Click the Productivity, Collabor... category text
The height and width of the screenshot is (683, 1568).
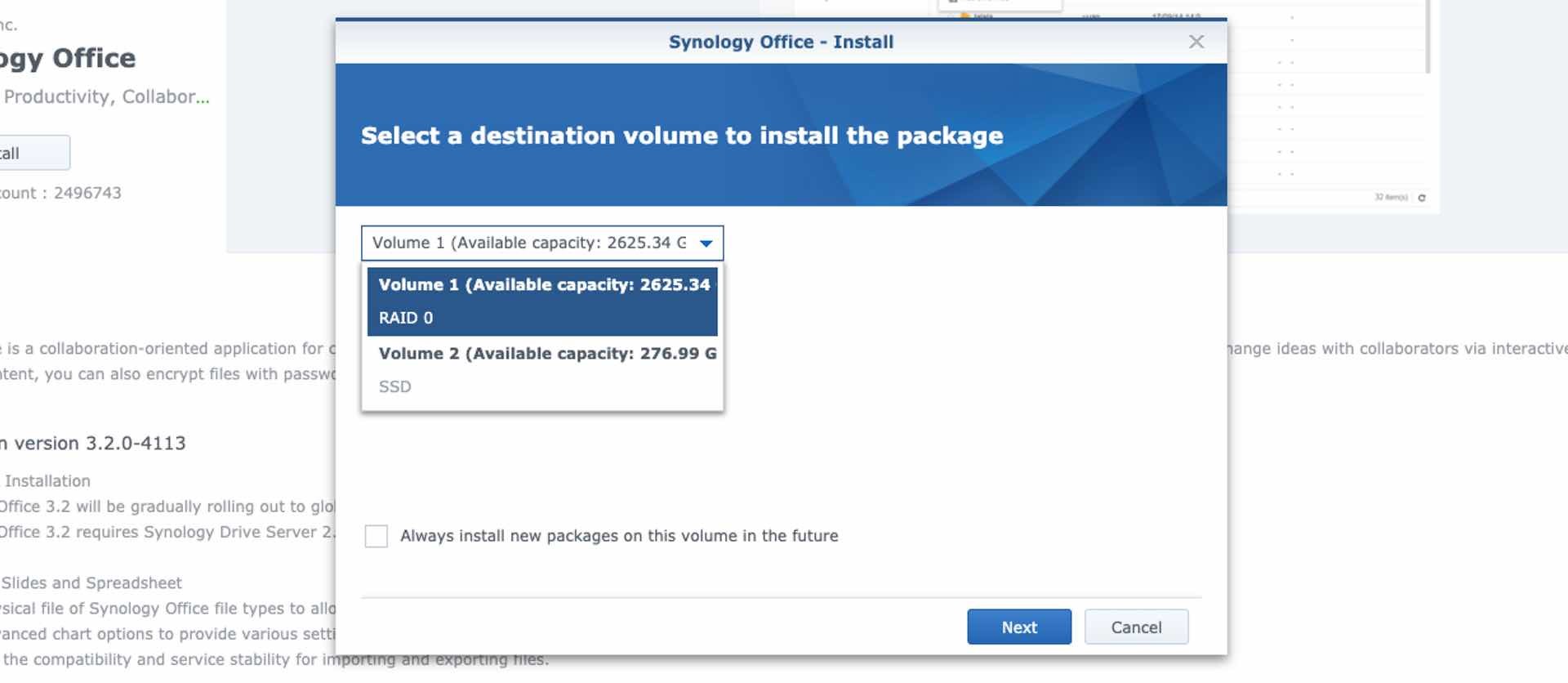106,96
